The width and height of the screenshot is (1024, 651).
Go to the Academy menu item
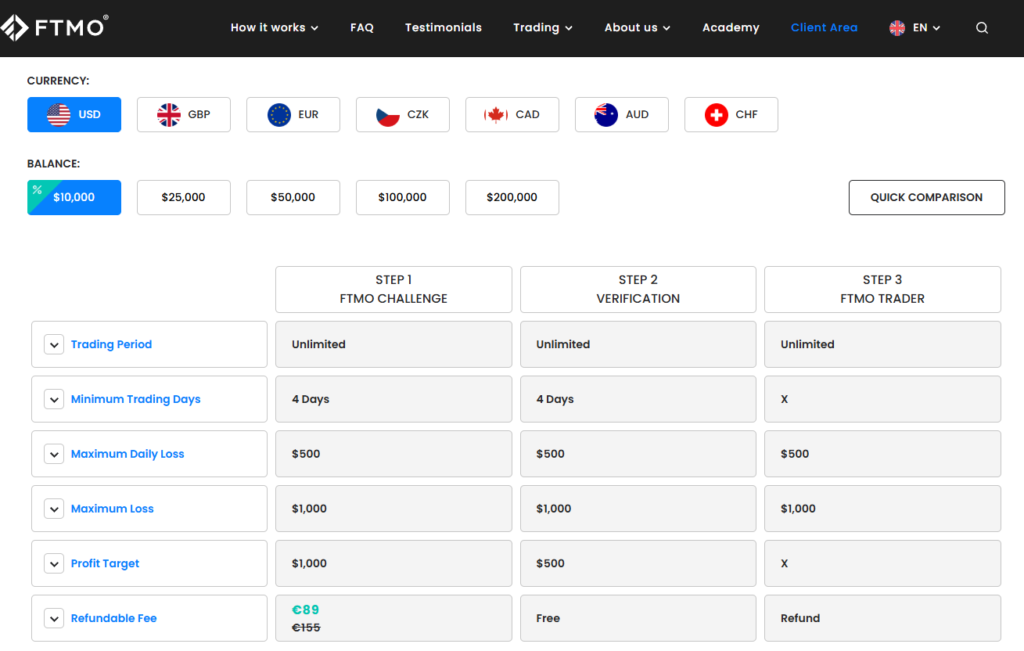[730, 28]
